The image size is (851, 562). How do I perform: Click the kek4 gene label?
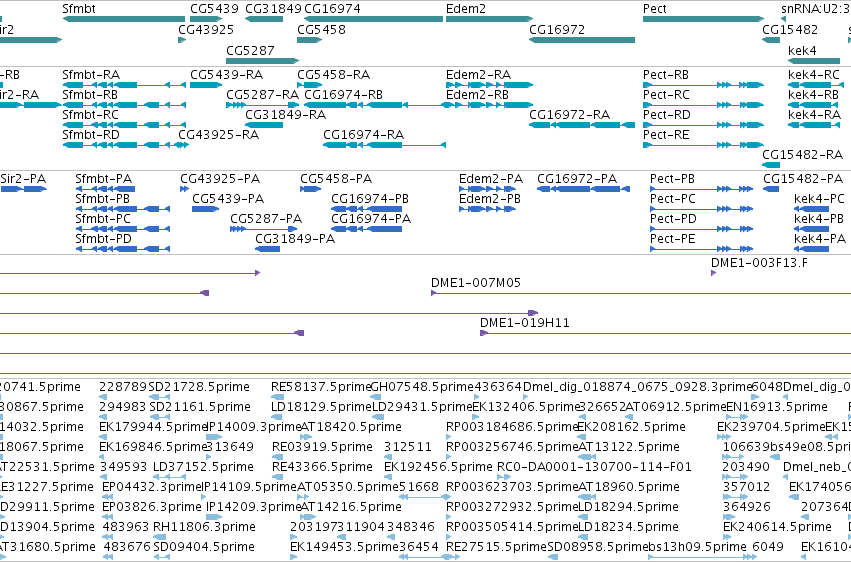[802, 50]
